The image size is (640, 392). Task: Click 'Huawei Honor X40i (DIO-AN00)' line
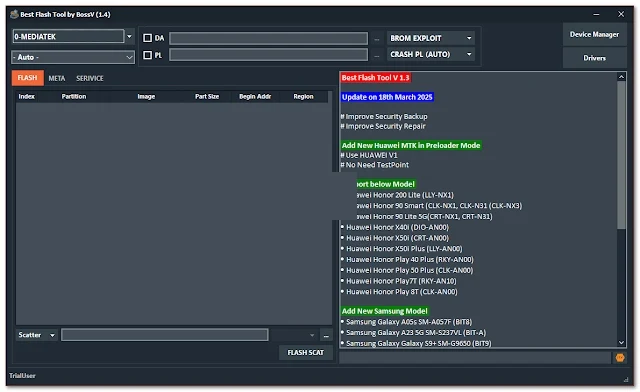[395, 227]
